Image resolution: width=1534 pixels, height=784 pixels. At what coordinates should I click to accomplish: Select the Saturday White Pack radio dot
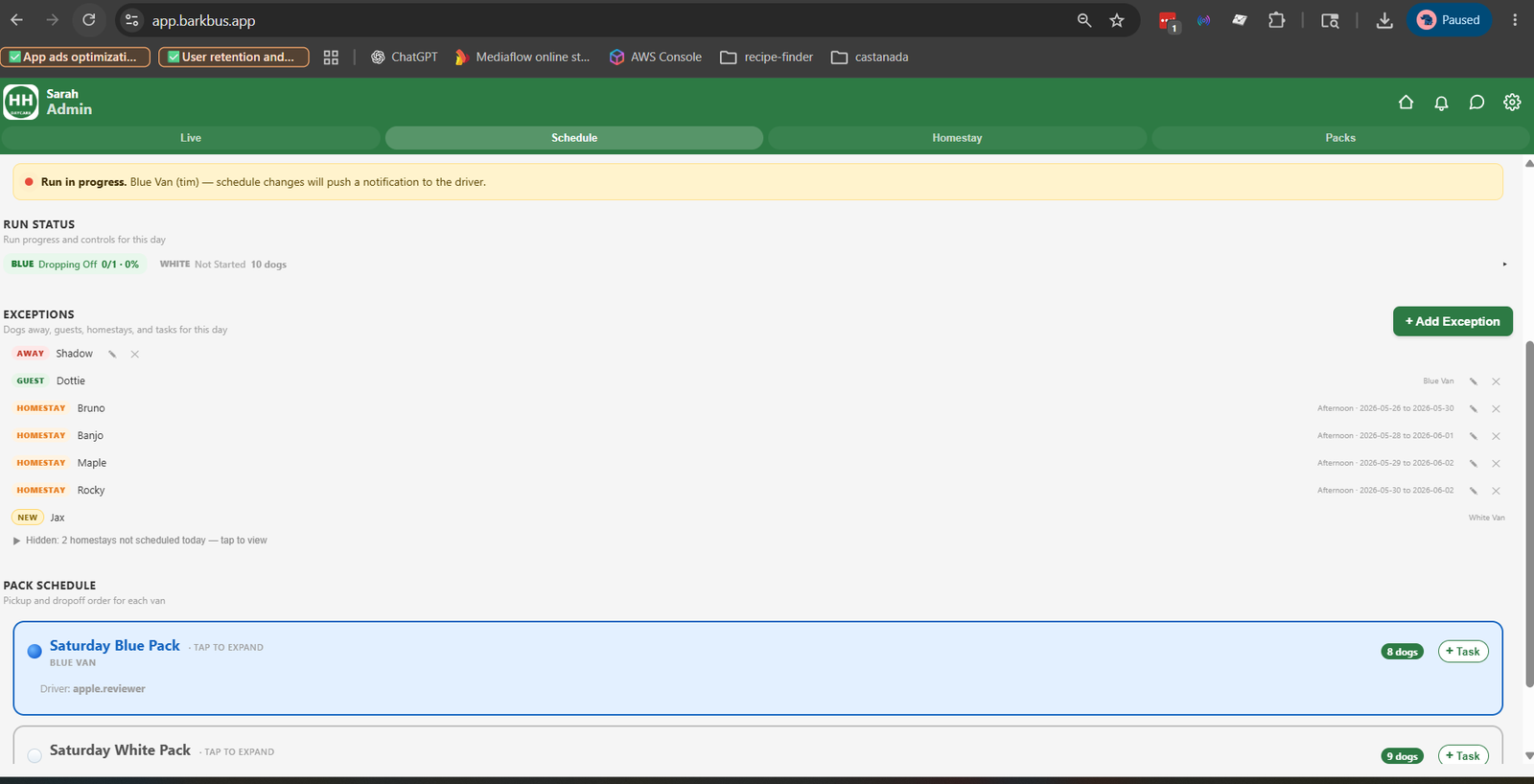35,755
